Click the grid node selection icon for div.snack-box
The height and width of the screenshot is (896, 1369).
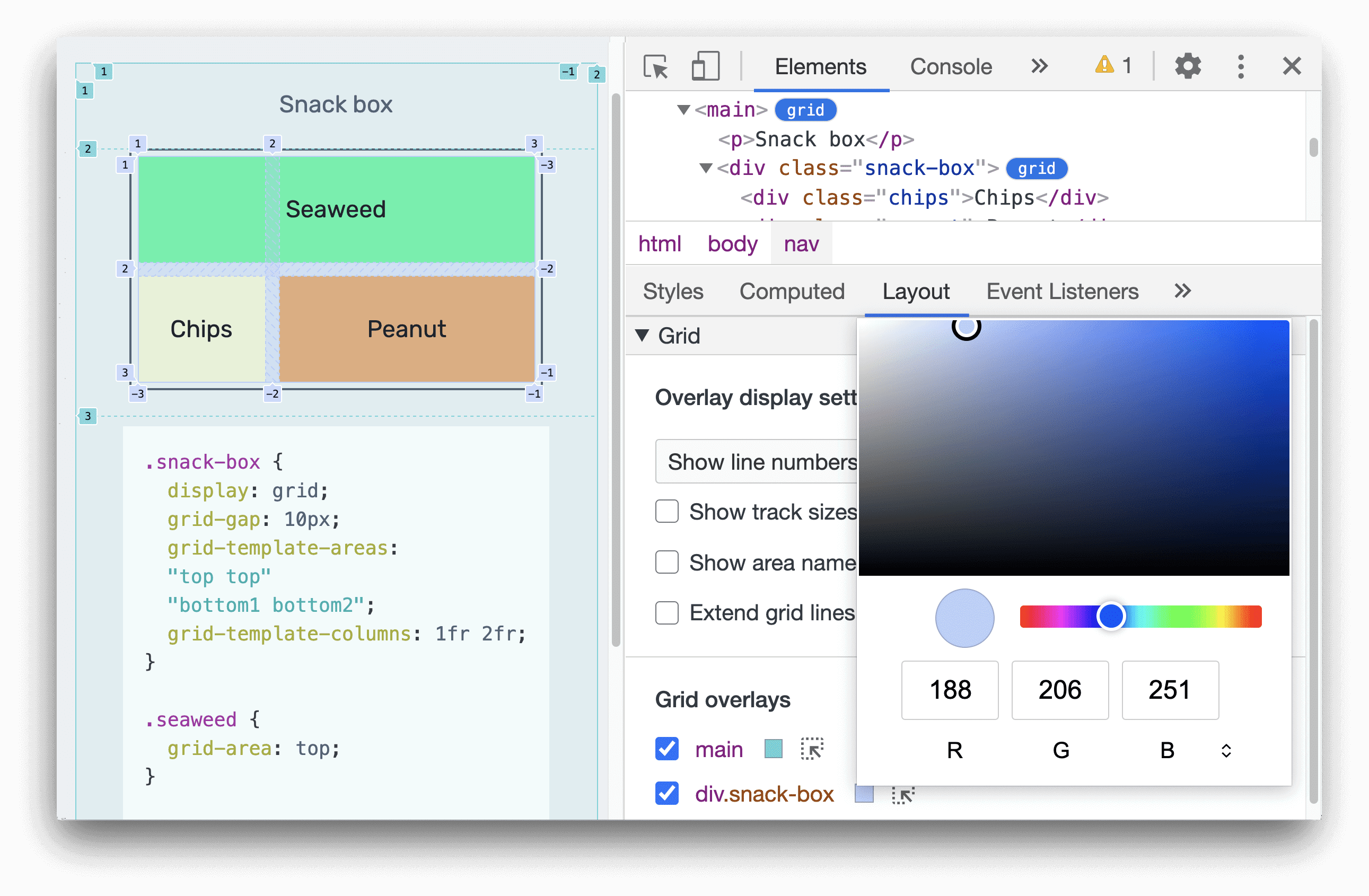click(x=901, y=796)
